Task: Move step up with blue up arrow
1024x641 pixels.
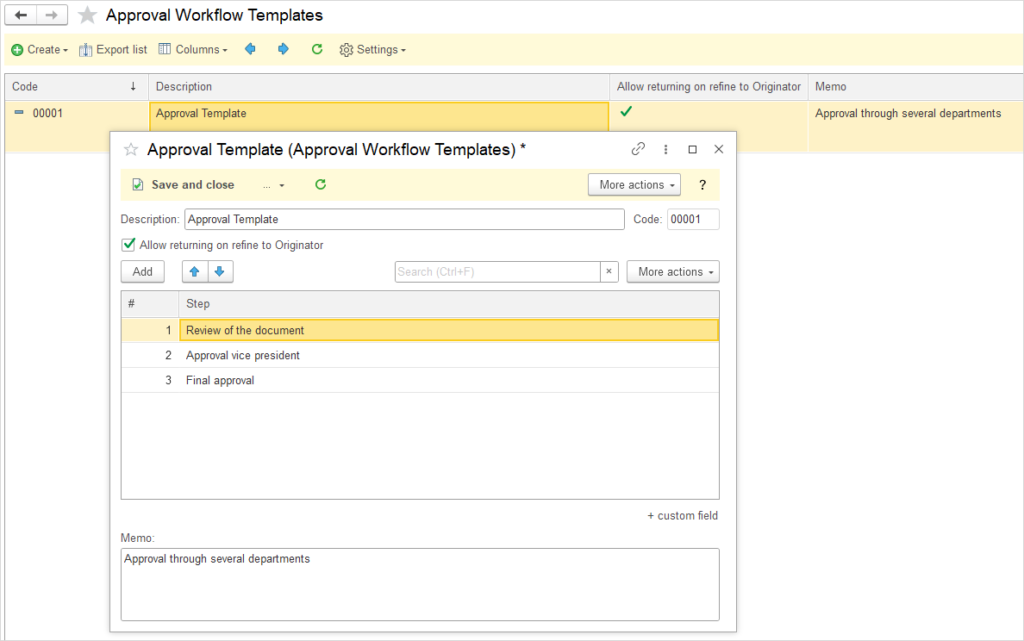Action: (195, 272)
